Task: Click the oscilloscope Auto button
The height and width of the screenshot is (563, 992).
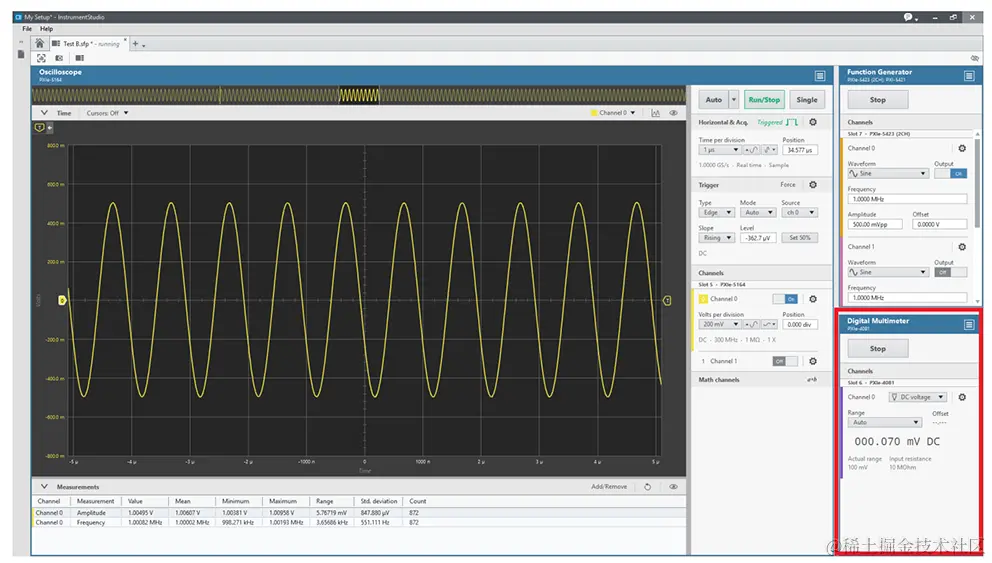Action: (x=714, y=100)
